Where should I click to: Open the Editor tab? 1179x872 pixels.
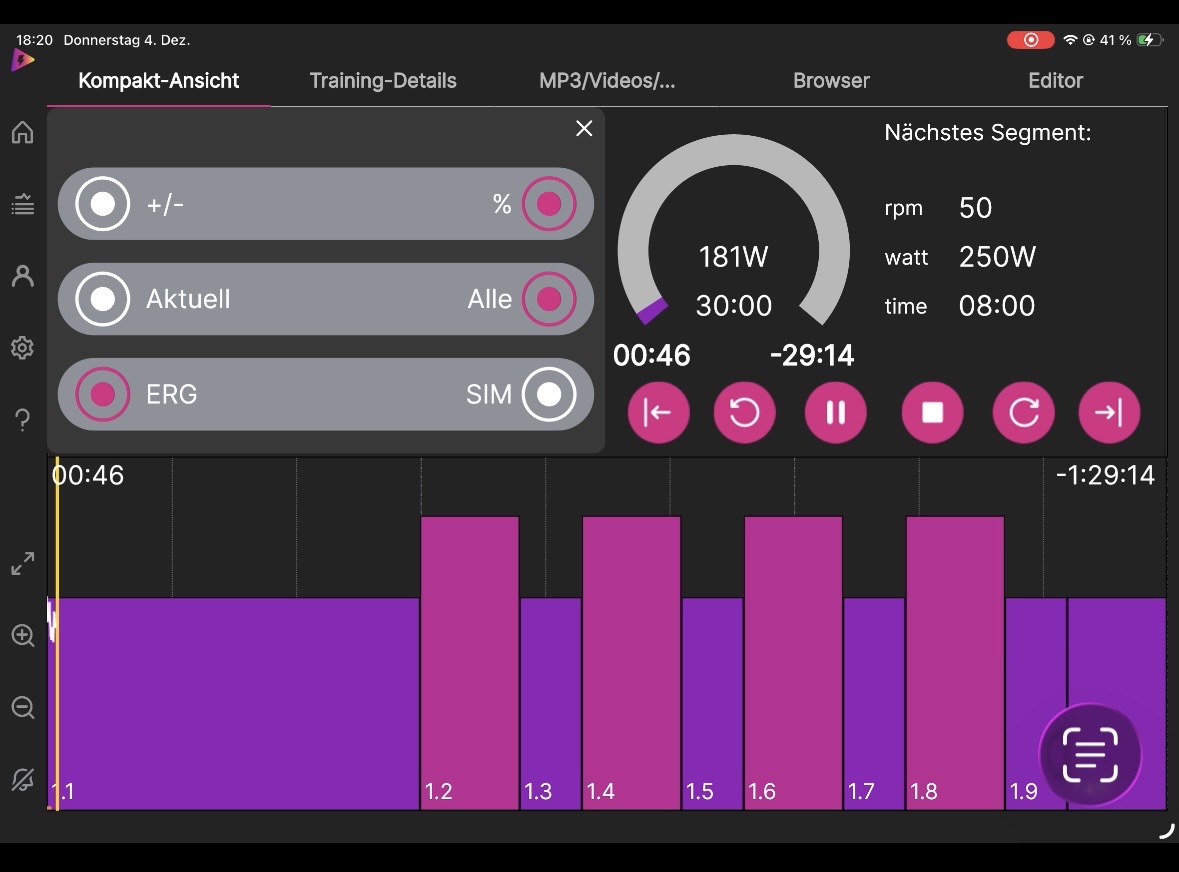click(x=1055, y=81)
